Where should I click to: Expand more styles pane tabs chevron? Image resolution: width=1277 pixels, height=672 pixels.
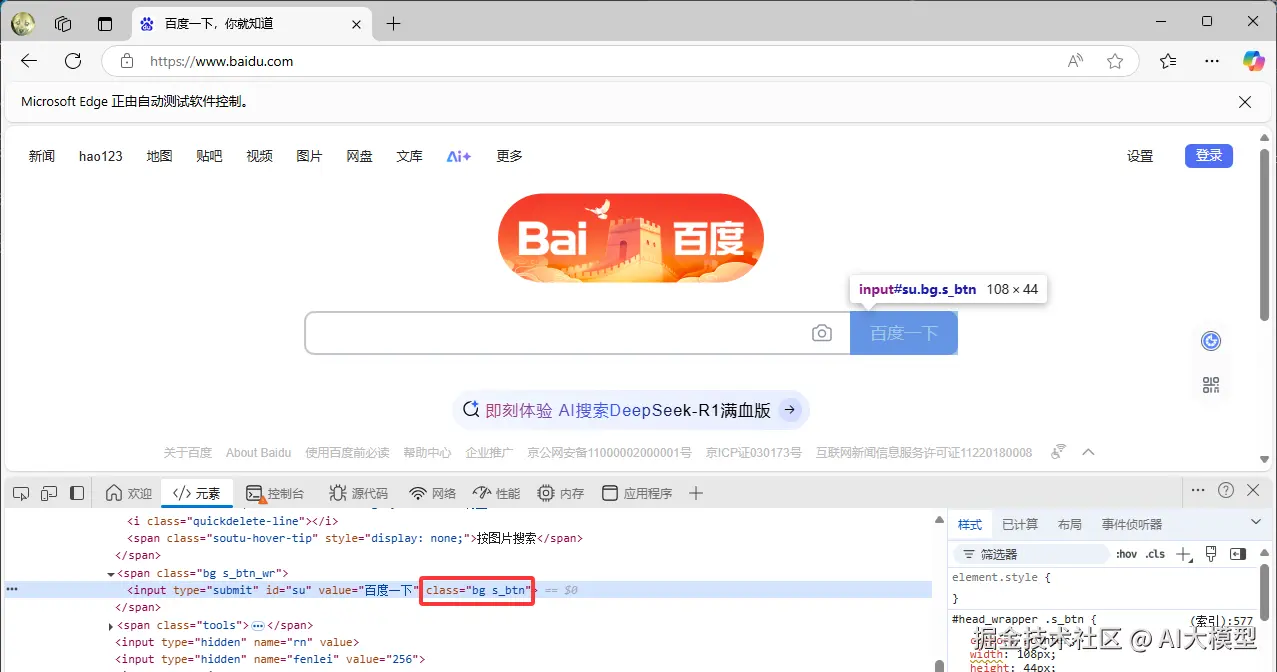point(1257,522)
